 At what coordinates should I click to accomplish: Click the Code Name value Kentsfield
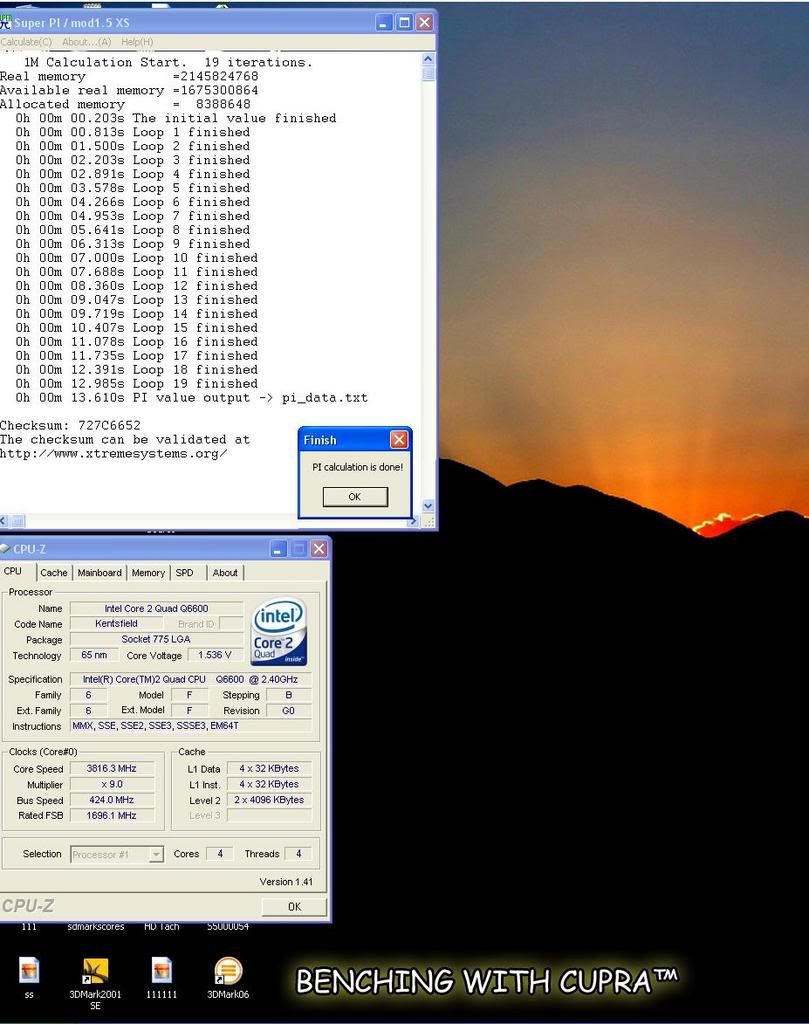point(116,624)
